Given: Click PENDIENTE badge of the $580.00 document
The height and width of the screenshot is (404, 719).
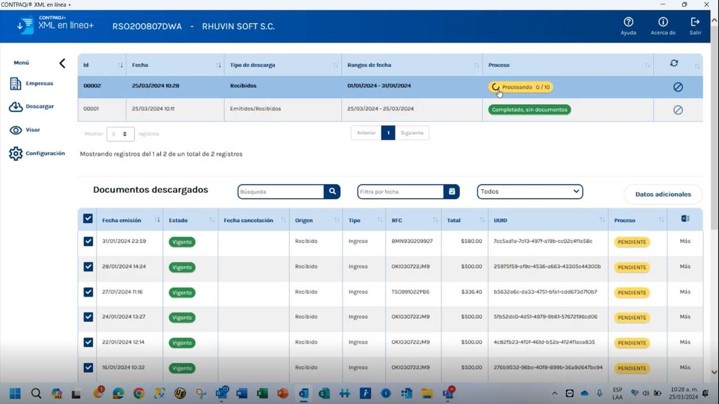Looking at the screenshot, I should tap(632, 242).
